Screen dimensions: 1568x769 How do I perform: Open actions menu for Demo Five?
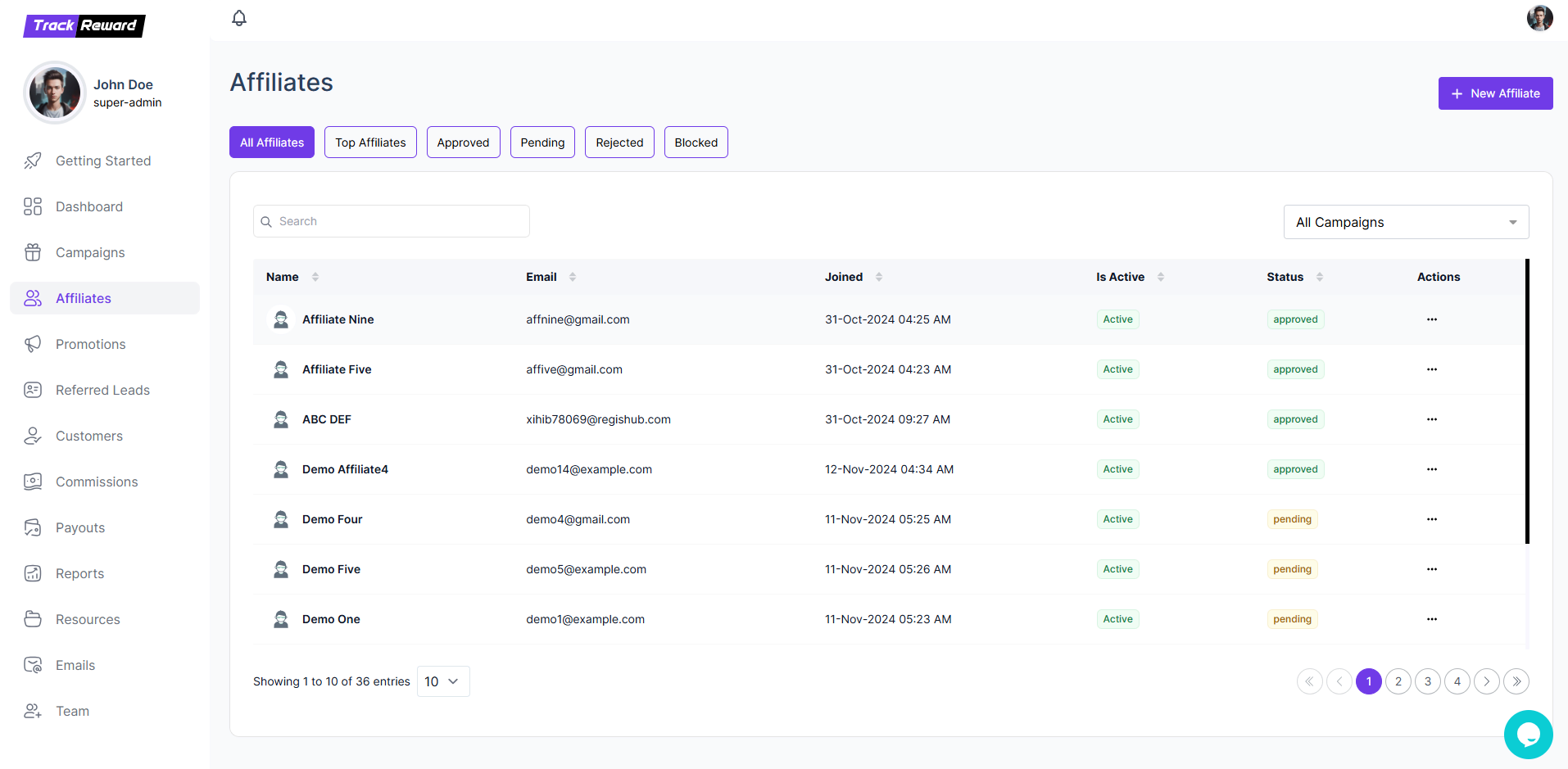(x=1432, y=569)
